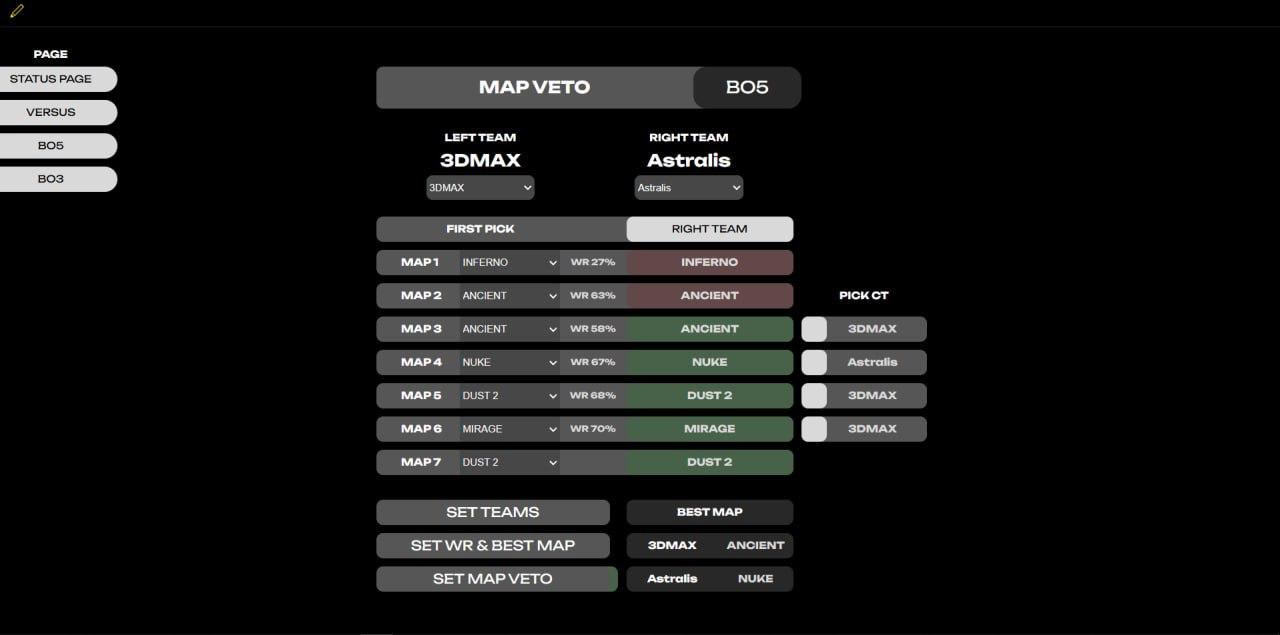Click the 3DMAX ANCIENT best map row
Screen dimensions: 1280x635
(x=710, y=546)
